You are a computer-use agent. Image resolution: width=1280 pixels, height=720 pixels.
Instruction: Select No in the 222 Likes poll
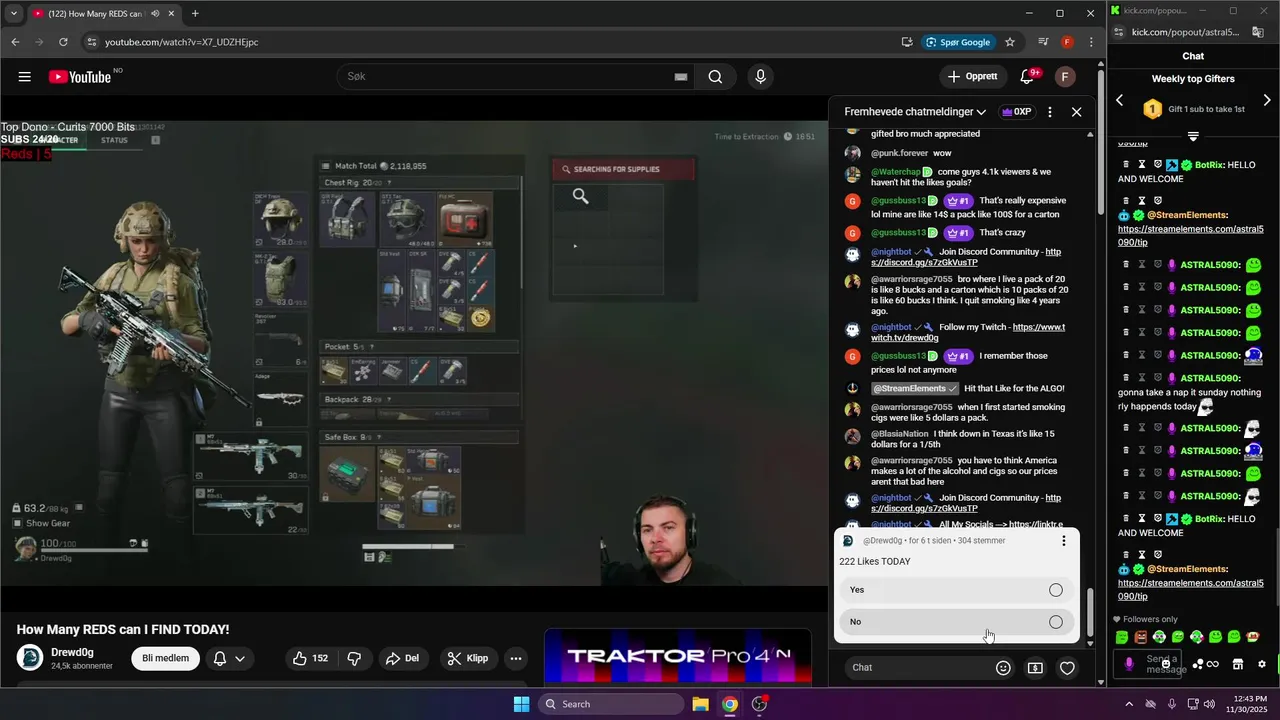(956, 622)
